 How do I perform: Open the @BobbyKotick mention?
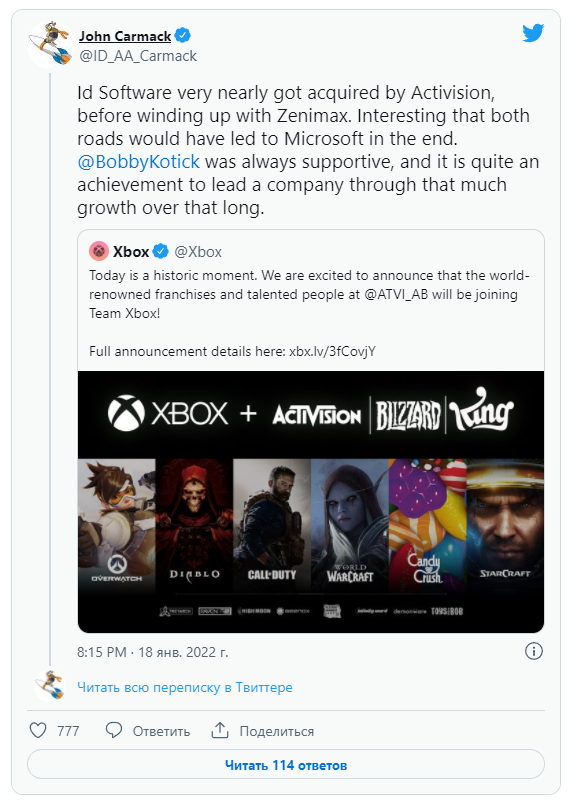pyautogui.click(x=138, y=162)
